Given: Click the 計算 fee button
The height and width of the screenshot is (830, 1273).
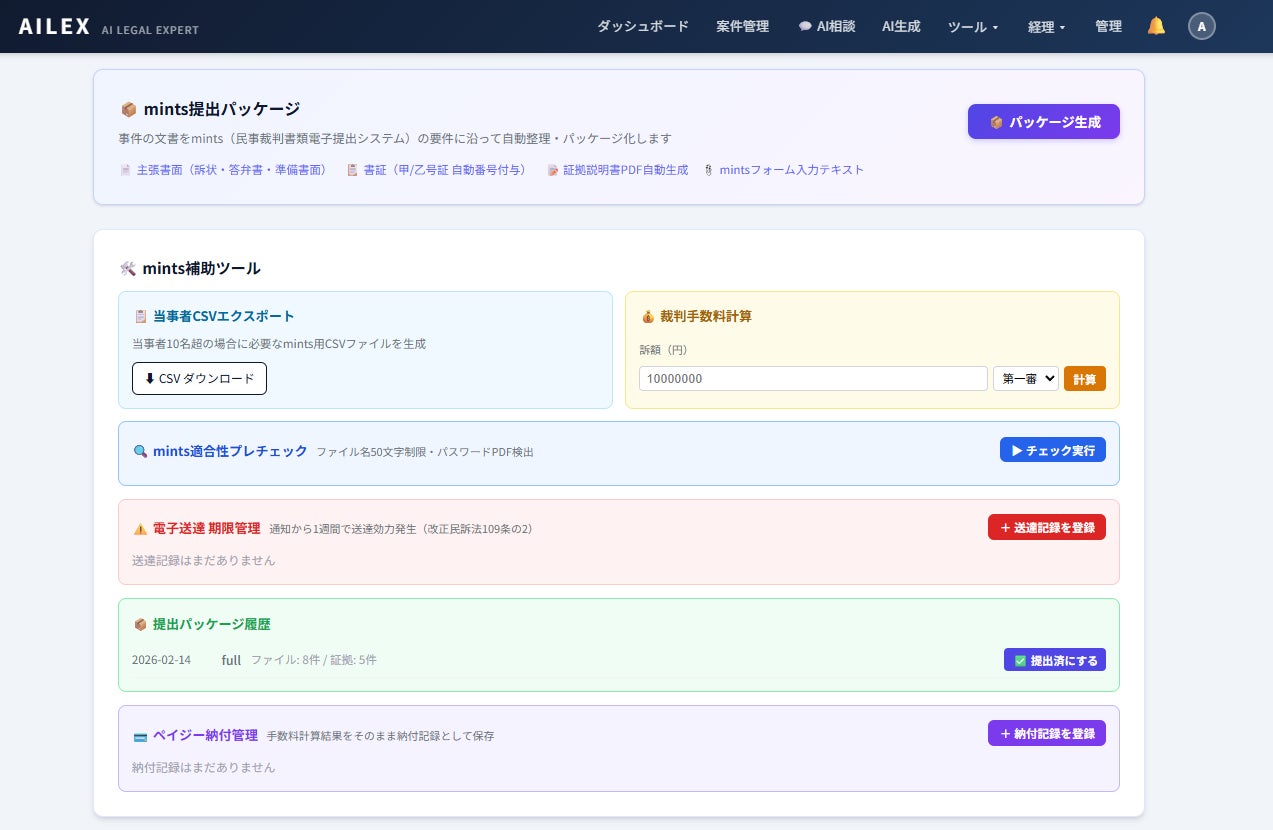Looking at the screenshot, I should point(1085,379).
